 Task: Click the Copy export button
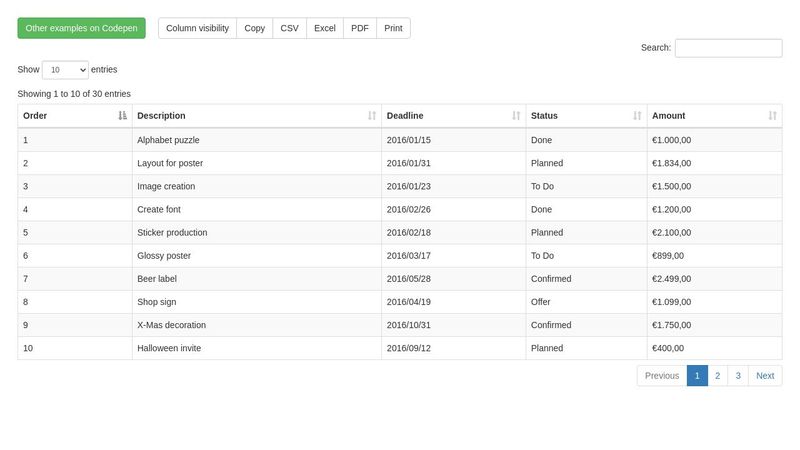click(x=255, y=28)
